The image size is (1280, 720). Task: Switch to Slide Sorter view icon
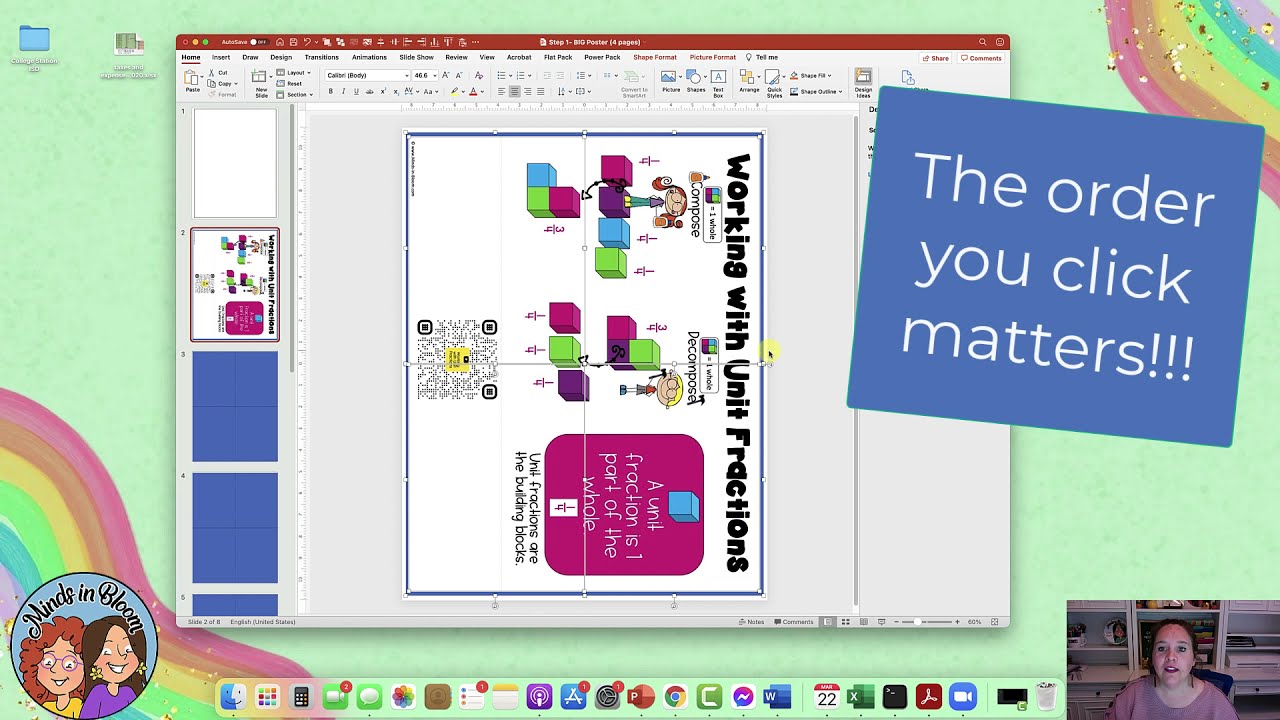(x=845, y=622)
